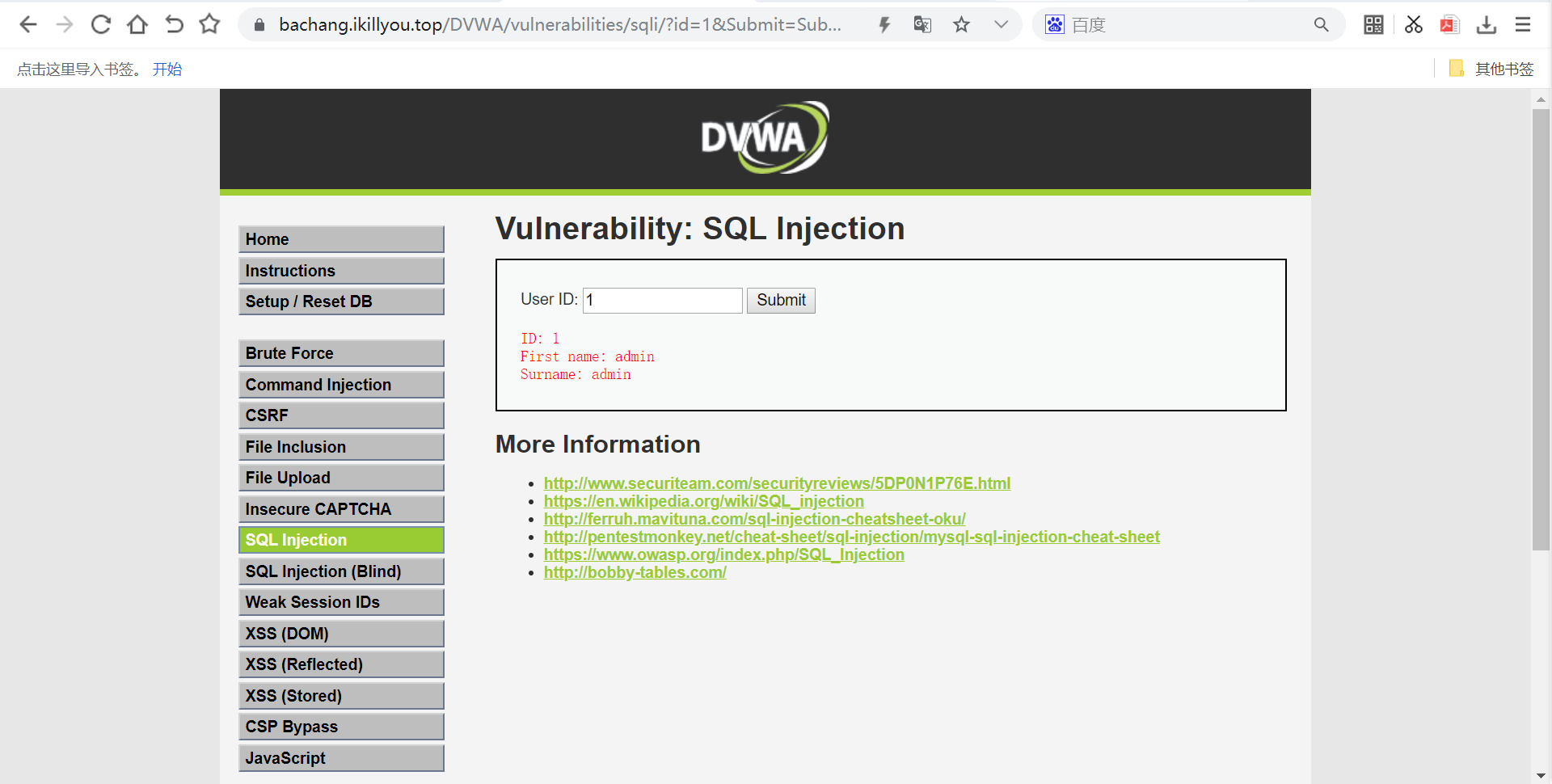Select CSP Bypass menu item
The width and height of the screenshot is (1552, 784).
341,727
